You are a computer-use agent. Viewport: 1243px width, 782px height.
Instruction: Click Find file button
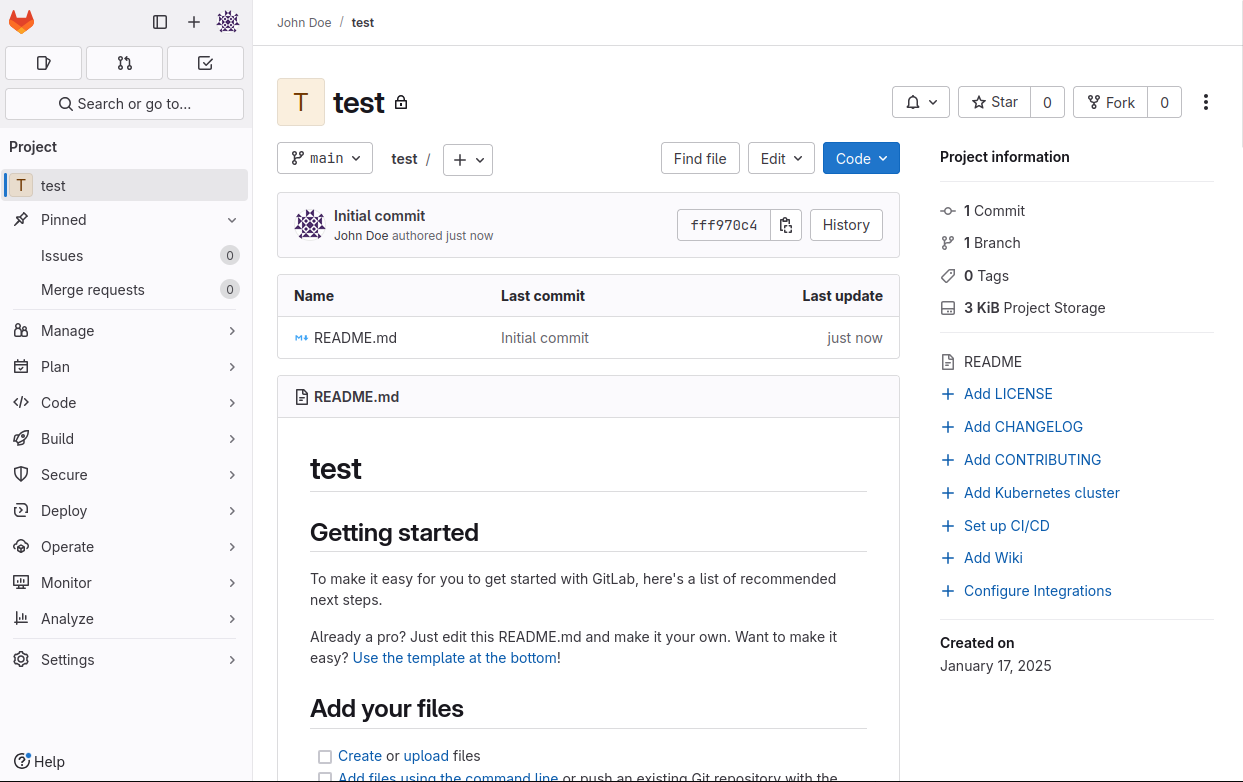[700, 158]
